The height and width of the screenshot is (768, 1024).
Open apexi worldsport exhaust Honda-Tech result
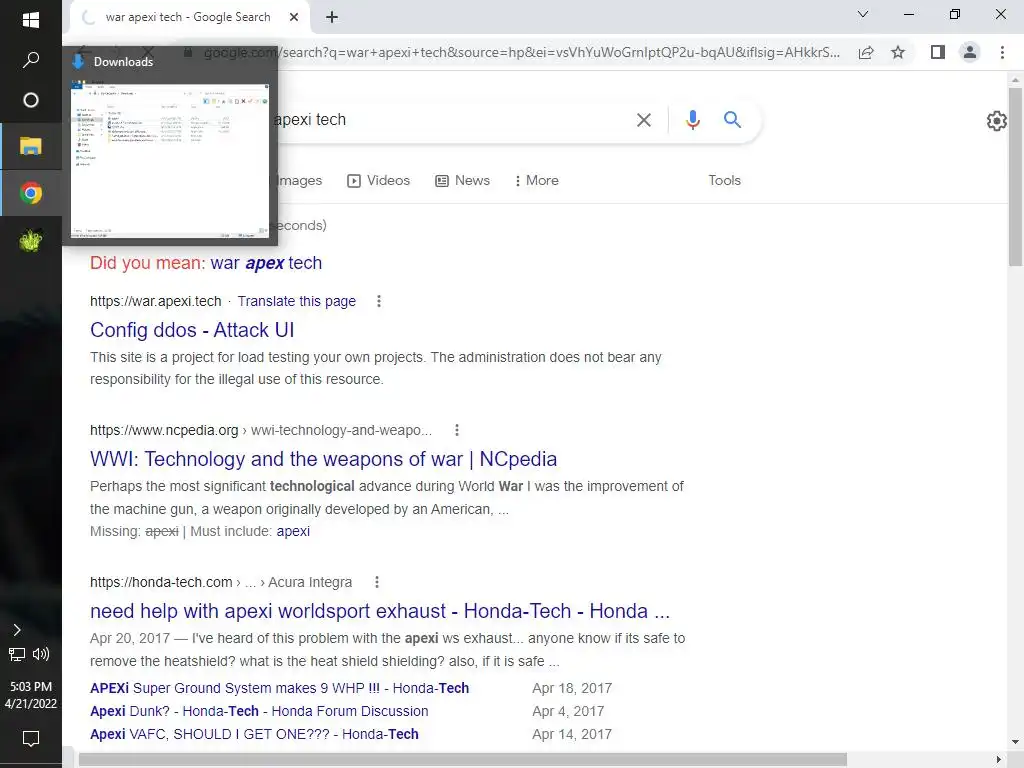380,611
